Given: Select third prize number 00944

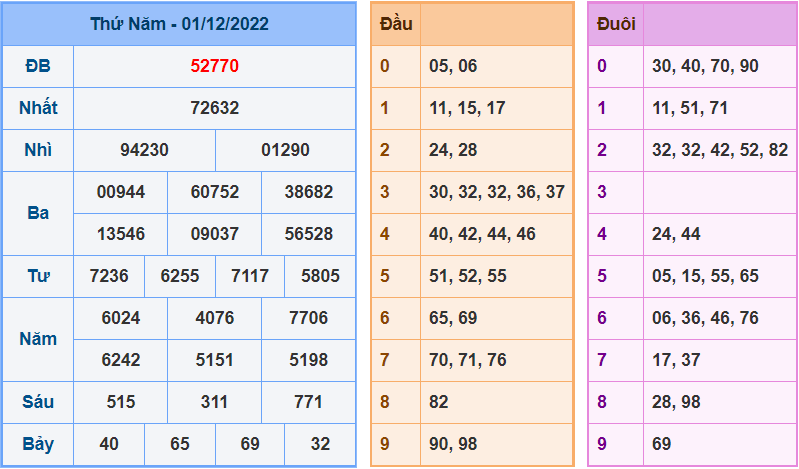Looking at the screenshot, I should click(x=121, y=192).
